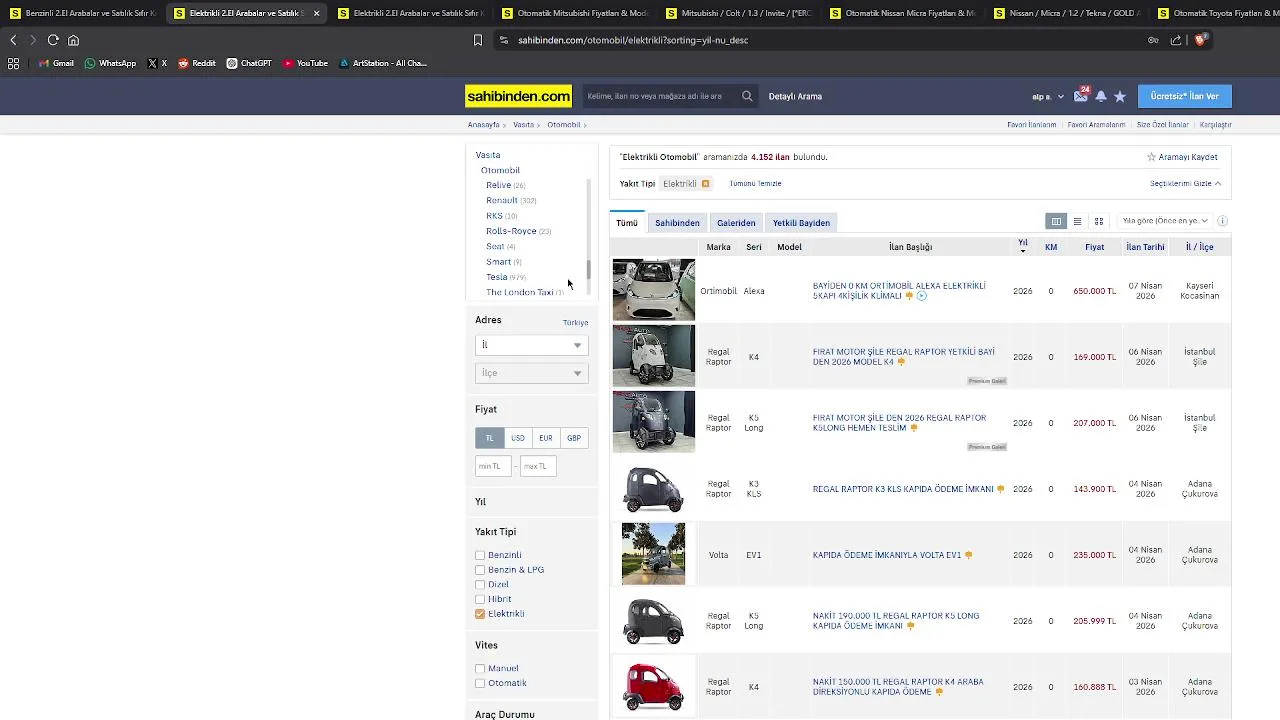Click the brand list scrollbar

589,270
